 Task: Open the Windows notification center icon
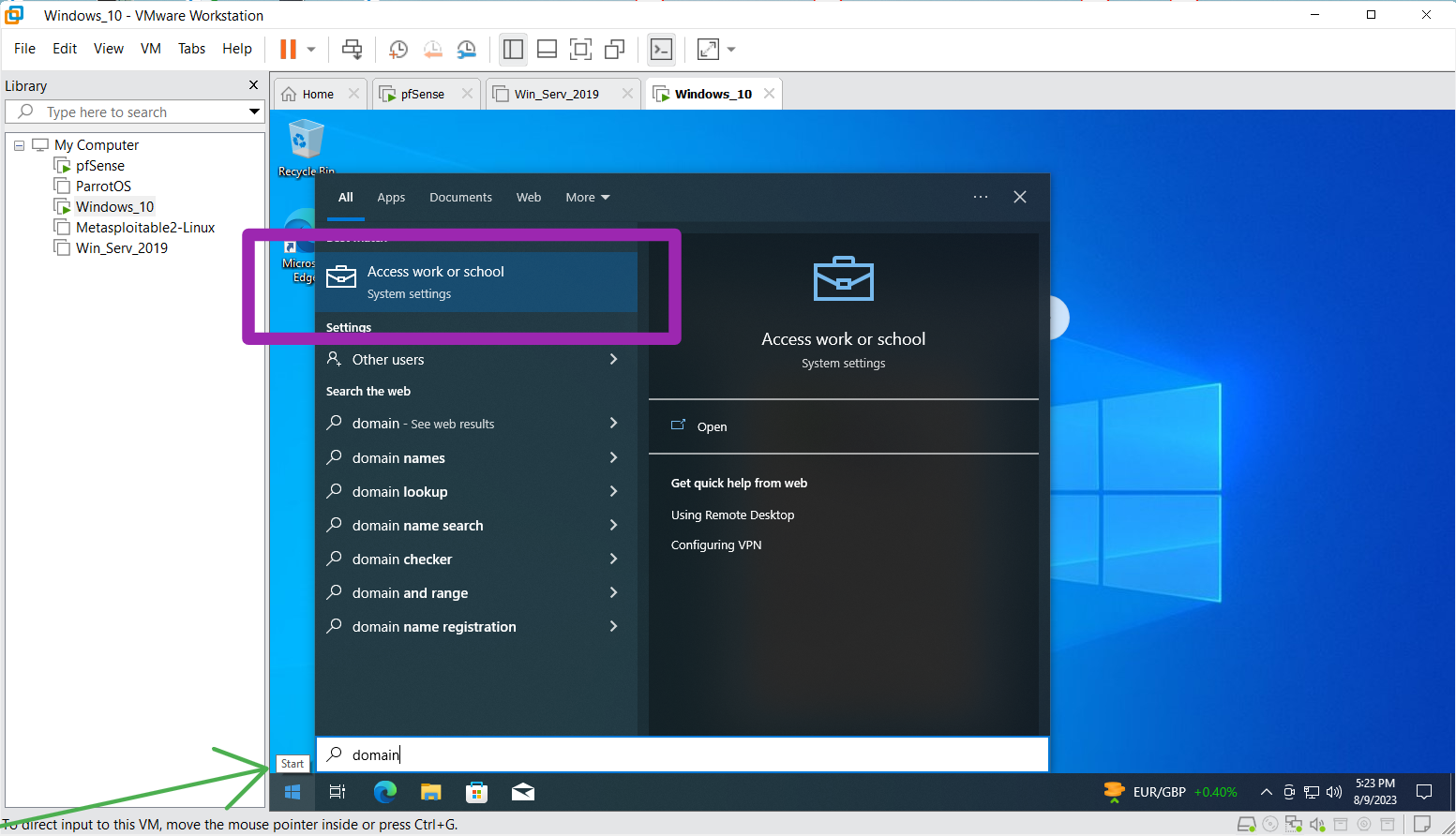[1424, 792]
